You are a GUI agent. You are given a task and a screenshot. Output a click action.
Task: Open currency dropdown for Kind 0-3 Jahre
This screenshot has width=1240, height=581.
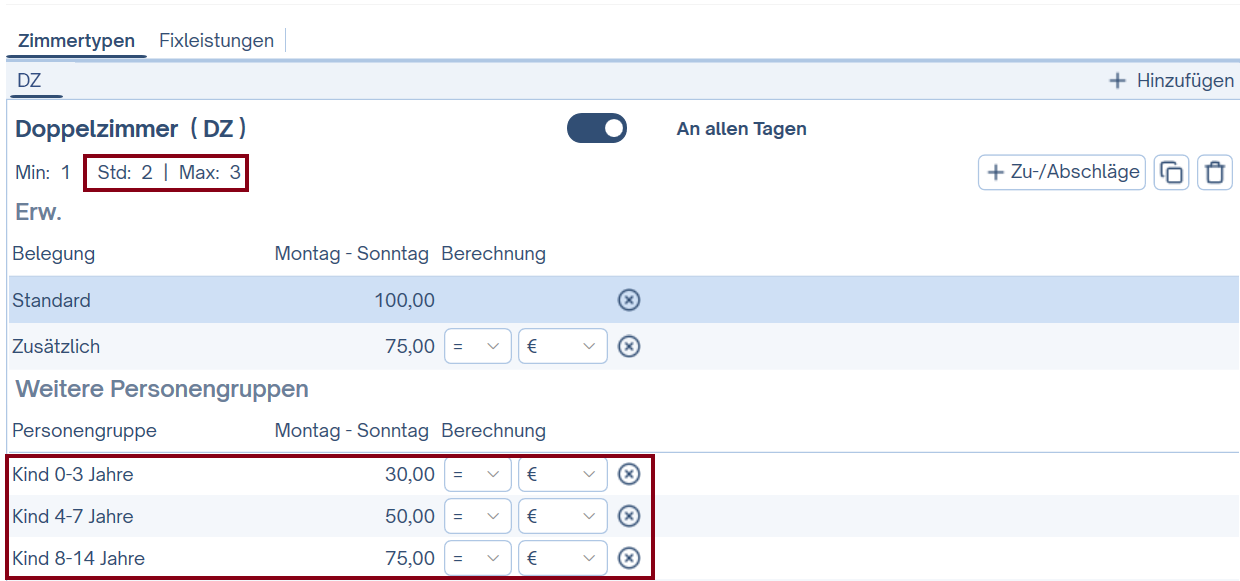562,474
